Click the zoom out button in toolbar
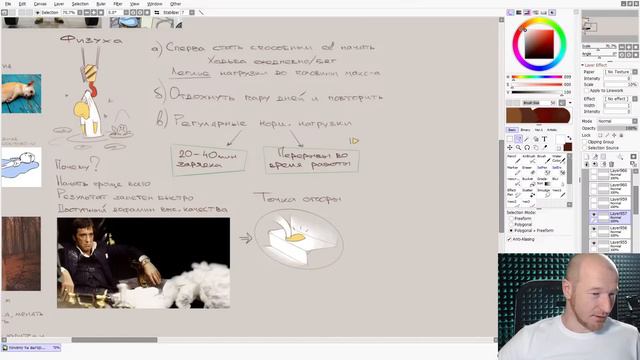This screenshot has width=640, height=360. point(87,13)
